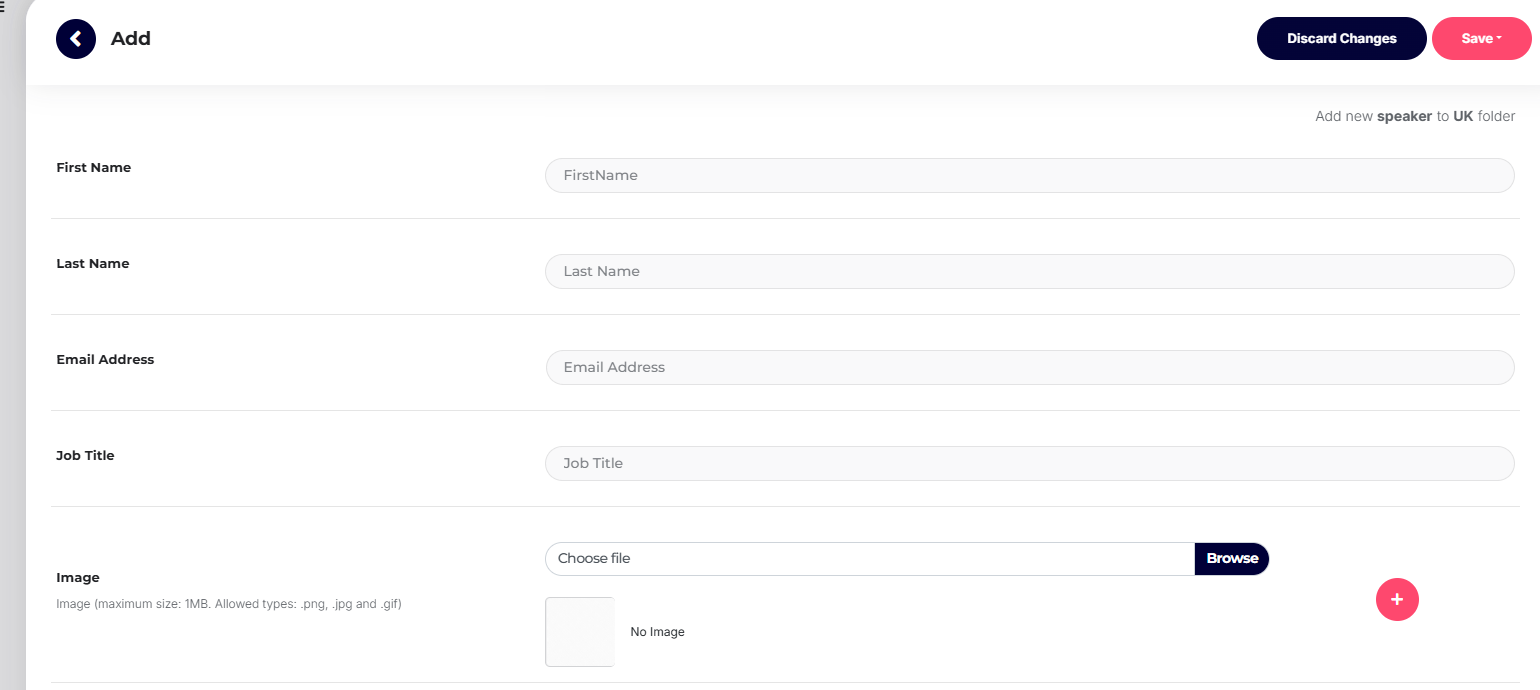This screenshot has width=1540, height=690.
Task: Open the Save dropdown button
Action: [1482, 39]
